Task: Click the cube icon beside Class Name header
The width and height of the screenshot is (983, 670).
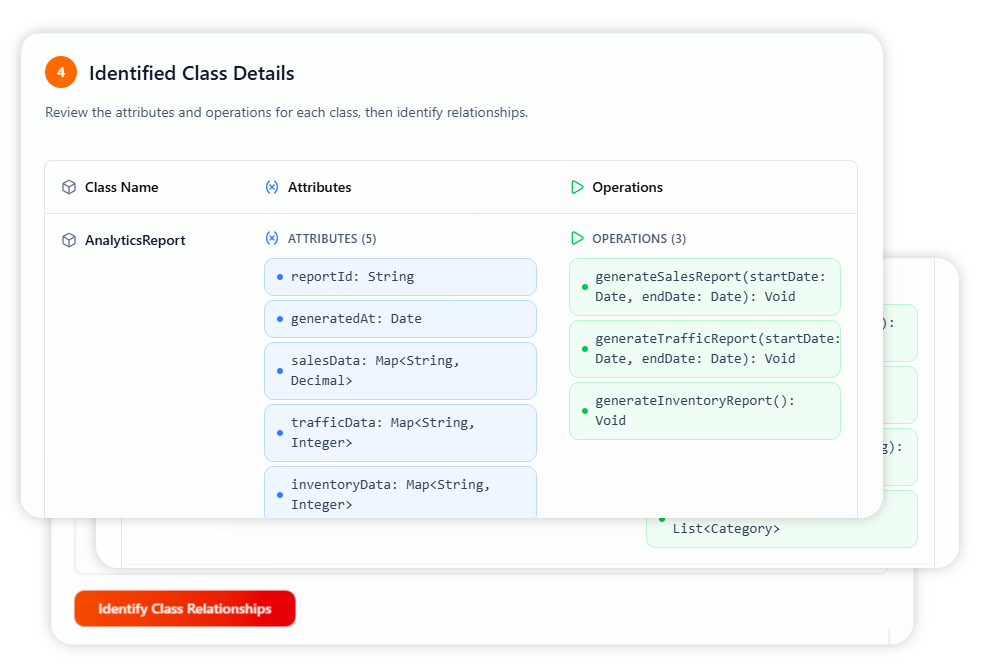Action: [x=69, y=187]
